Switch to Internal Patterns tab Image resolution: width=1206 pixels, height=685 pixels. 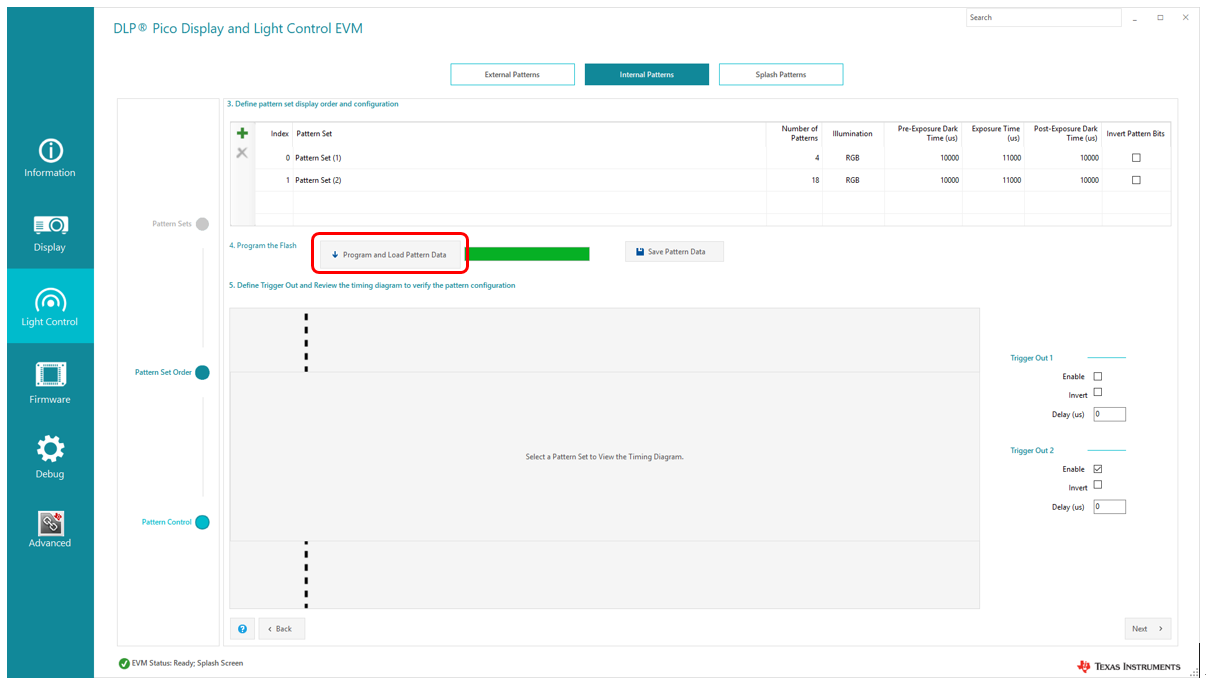(x=647, y=75)
